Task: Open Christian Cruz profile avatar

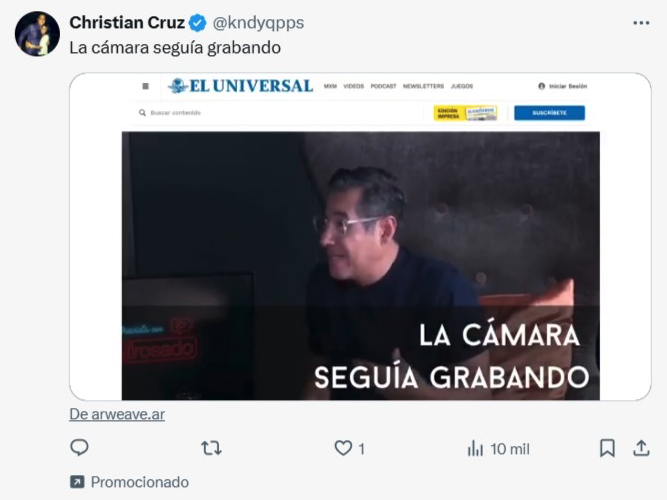Action: click(37, 34)
